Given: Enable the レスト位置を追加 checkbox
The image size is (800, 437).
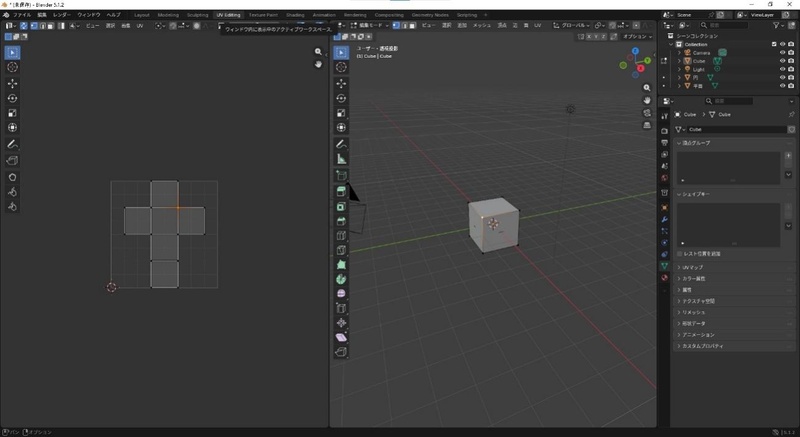Looking at the screenshot, I should (x=680, y=253).
